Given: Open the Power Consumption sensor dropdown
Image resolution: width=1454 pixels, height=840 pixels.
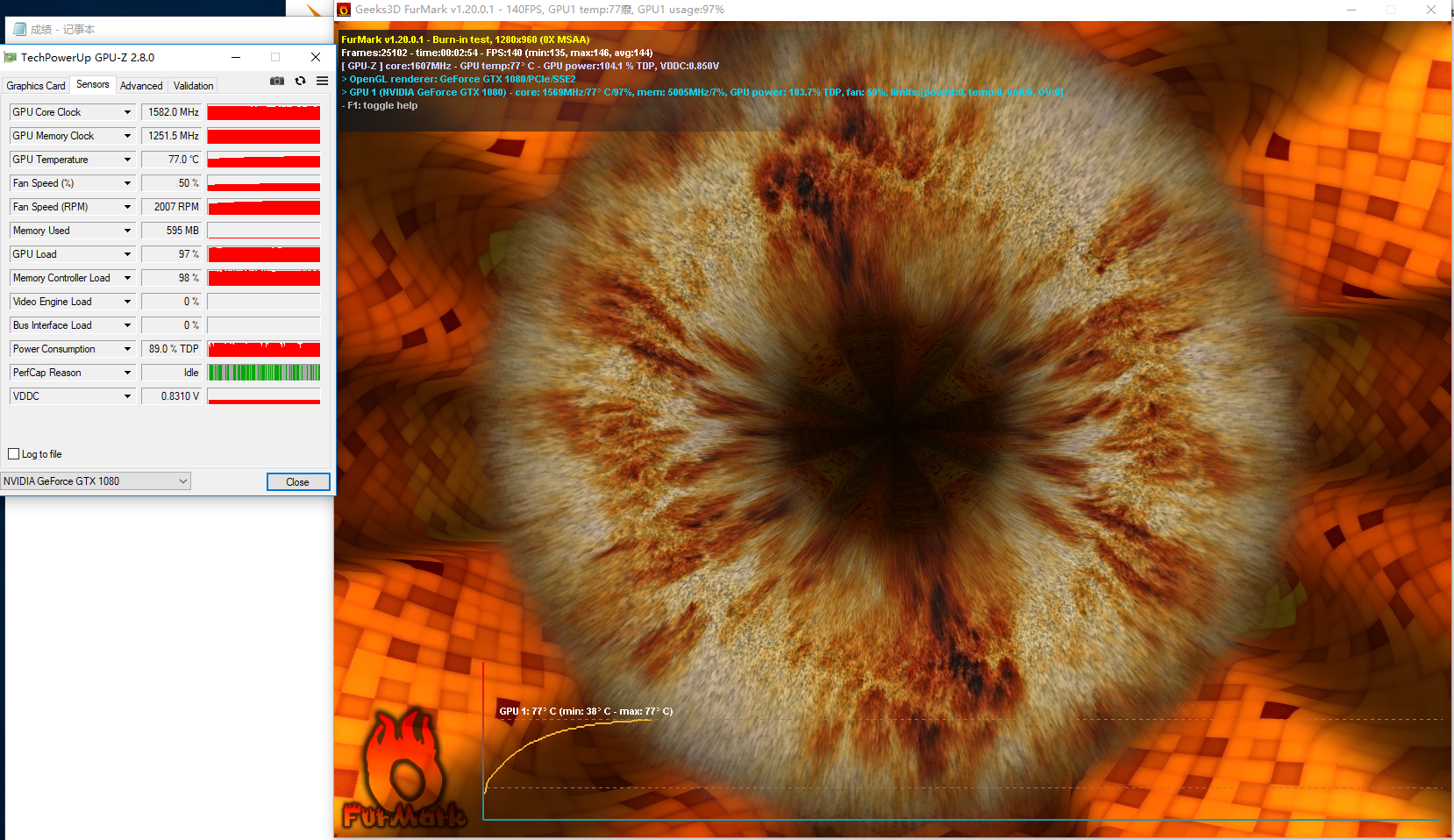Looking at the screenshot, I should 127,349.
